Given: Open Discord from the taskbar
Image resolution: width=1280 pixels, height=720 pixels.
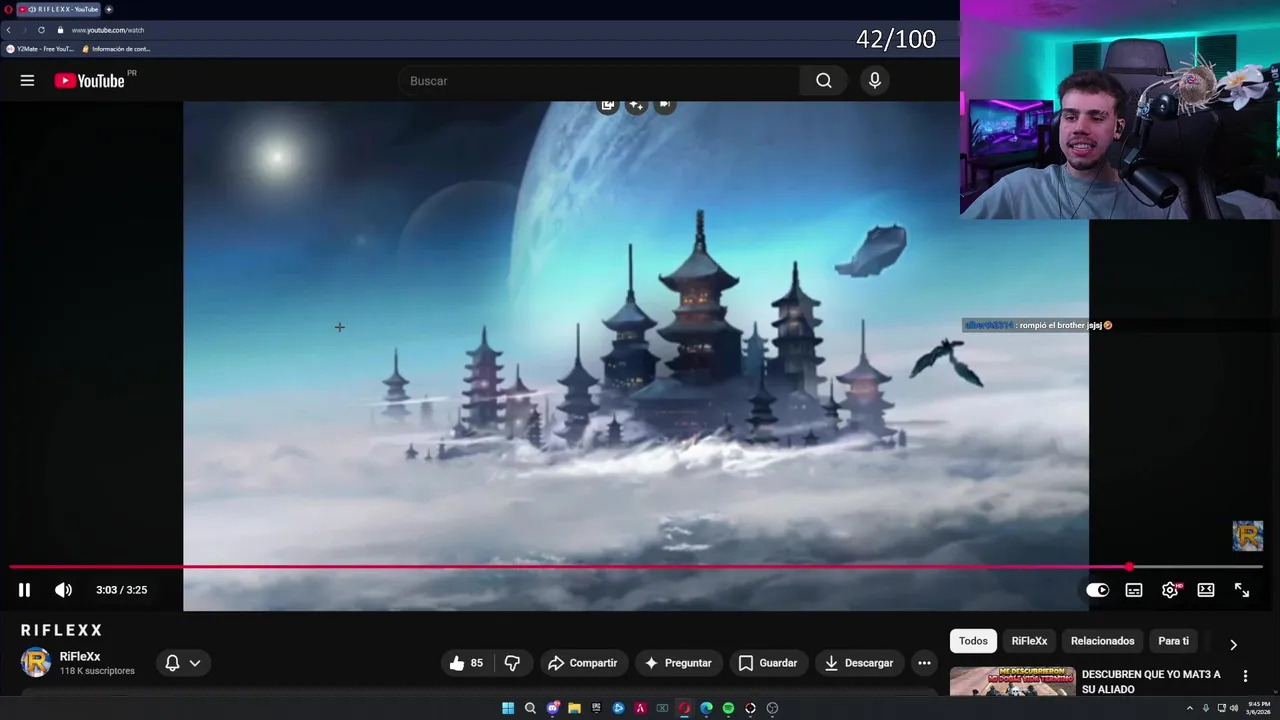Looking at the screenshot, I should [552, 708].
